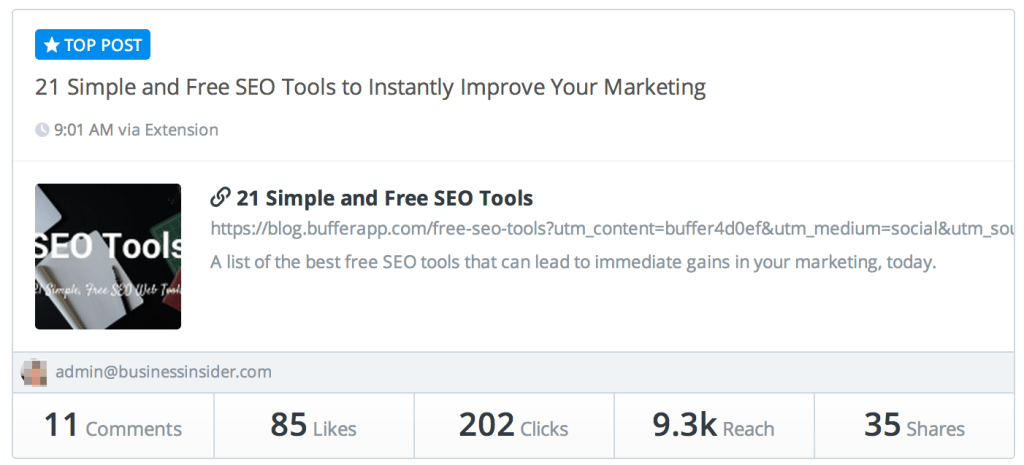Click the clock icon beside 9:01 AM

point(42,130)
